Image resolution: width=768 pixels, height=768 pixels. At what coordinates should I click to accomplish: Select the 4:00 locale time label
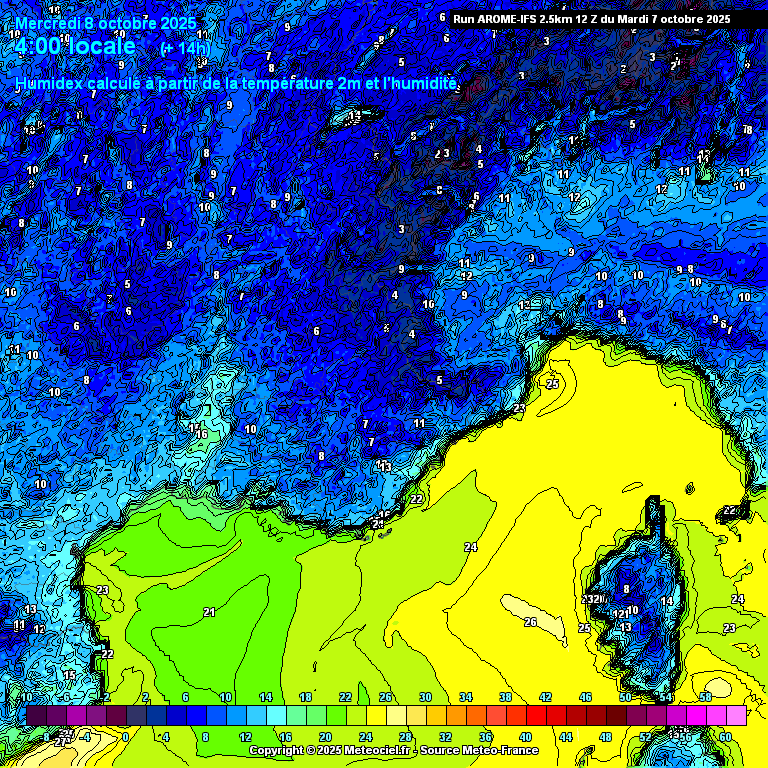point(75,46)
